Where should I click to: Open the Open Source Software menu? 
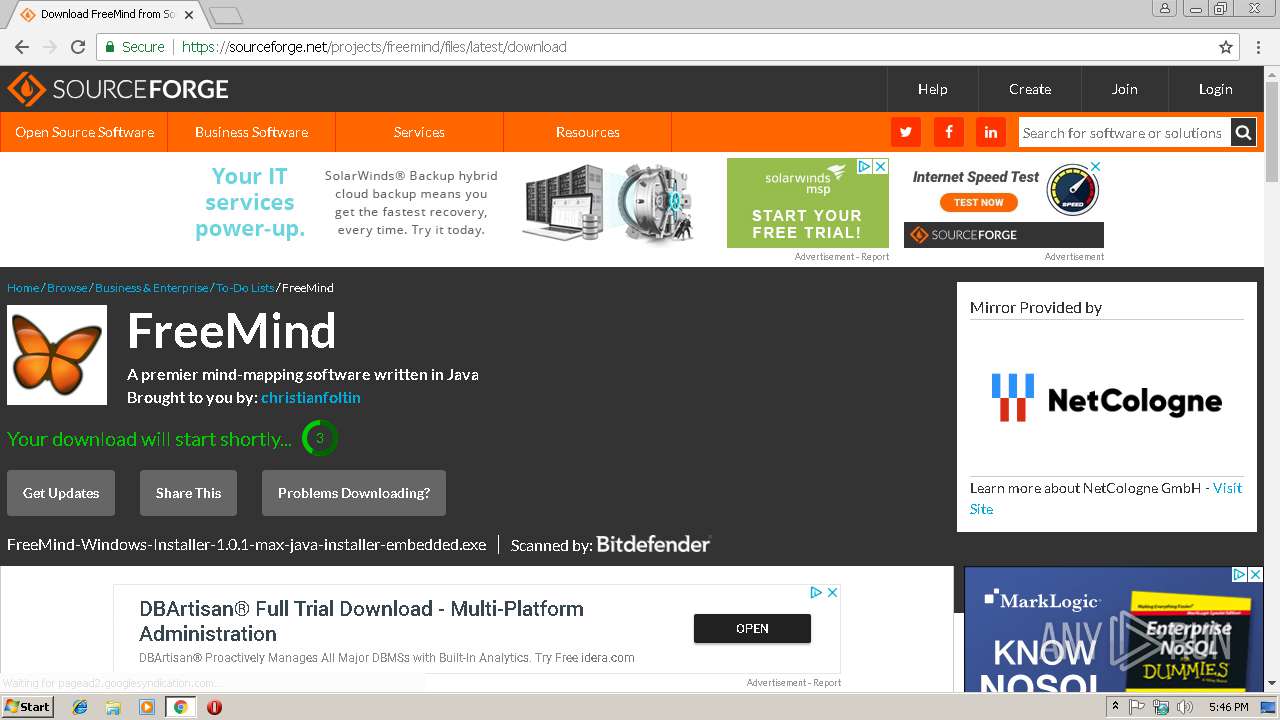[x=84, y=132]
